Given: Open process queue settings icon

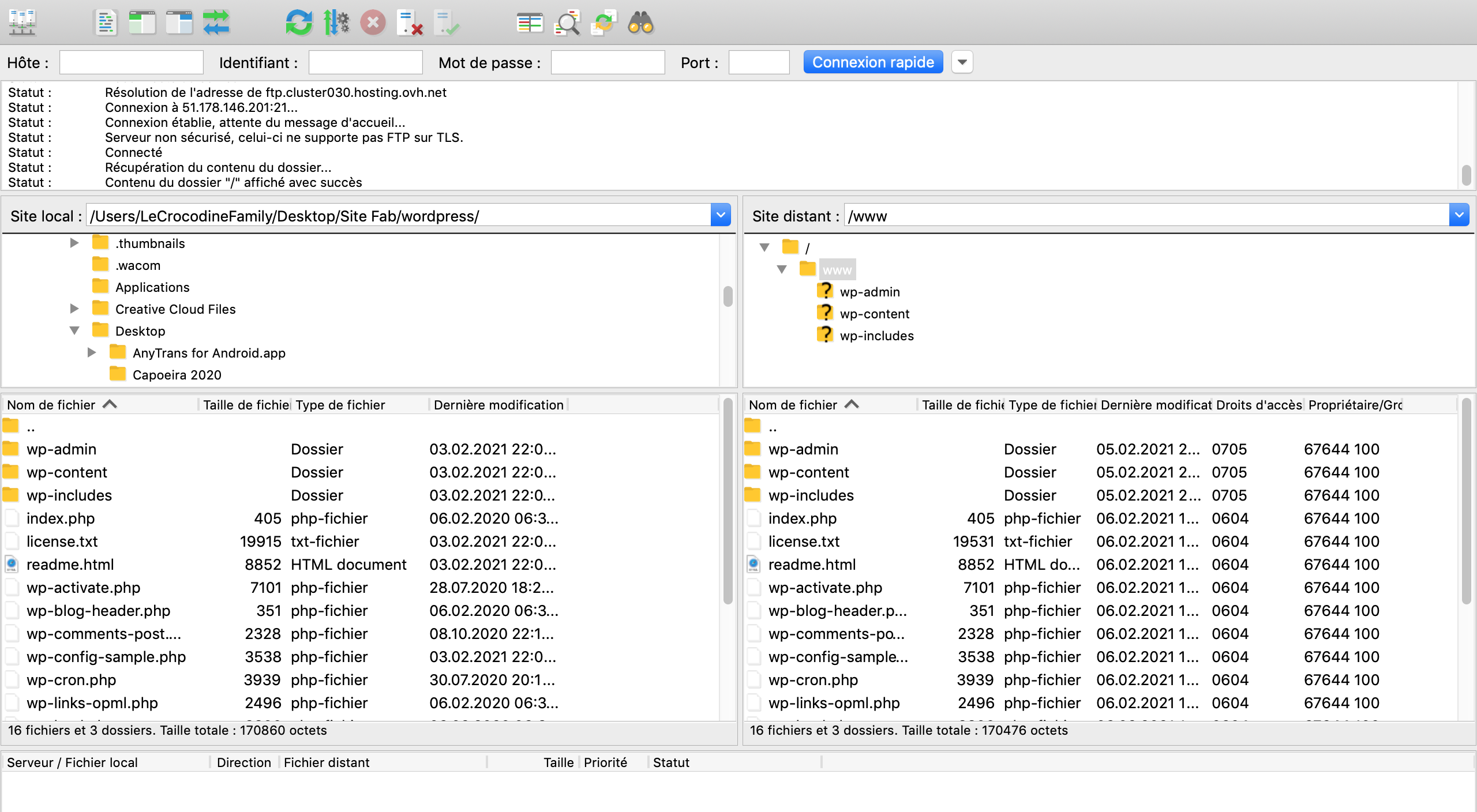Looking at the screenshot, I should pos(336,23).
